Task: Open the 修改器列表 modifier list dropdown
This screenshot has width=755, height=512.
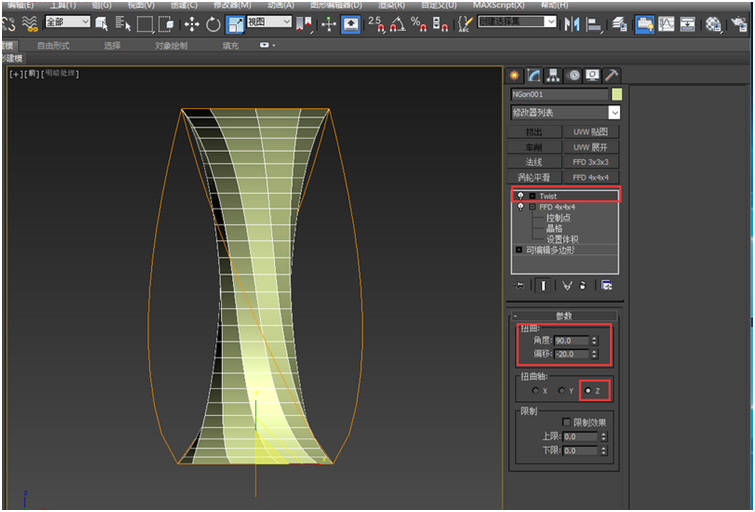Action: (x=614, y=113)
